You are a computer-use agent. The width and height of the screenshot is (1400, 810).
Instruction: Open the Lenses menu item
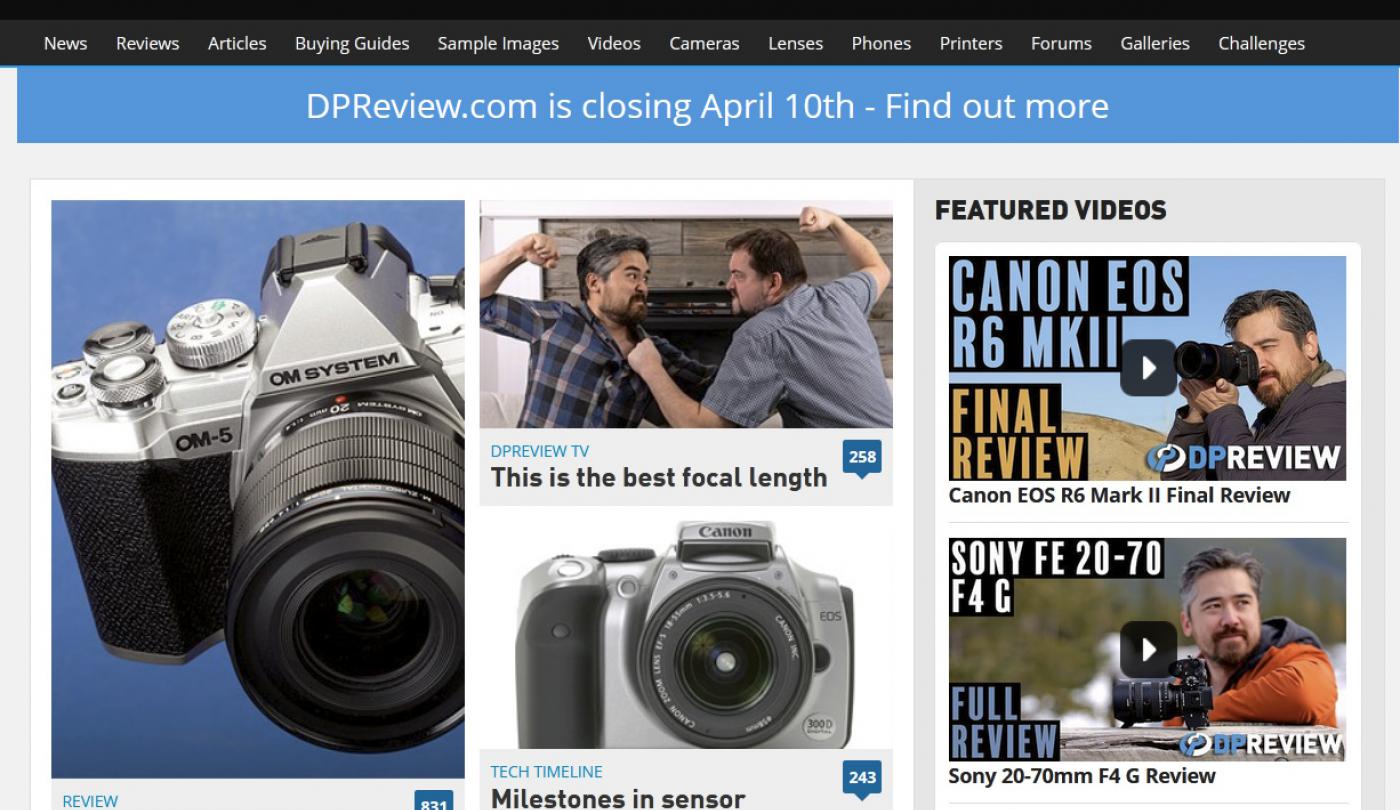click(x=795, y=43)
